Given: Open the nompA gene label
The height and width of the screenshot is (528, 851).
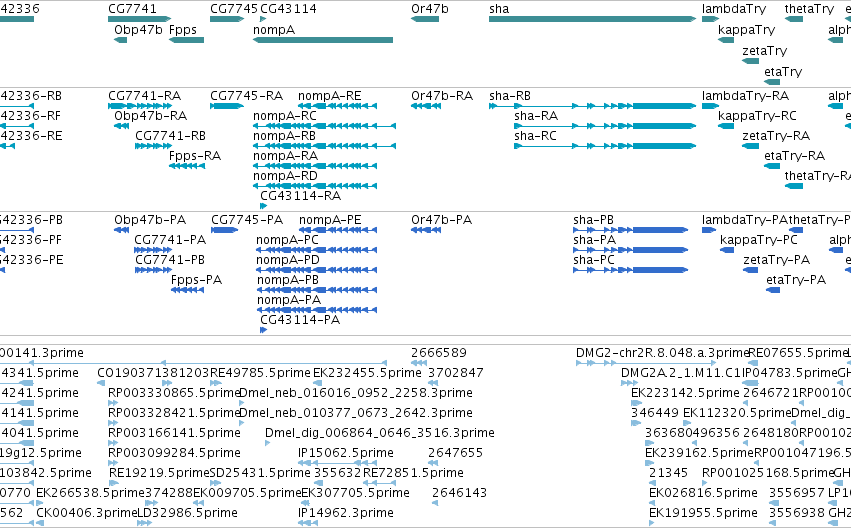Looking at the screenshot, I should pos(274,30).
